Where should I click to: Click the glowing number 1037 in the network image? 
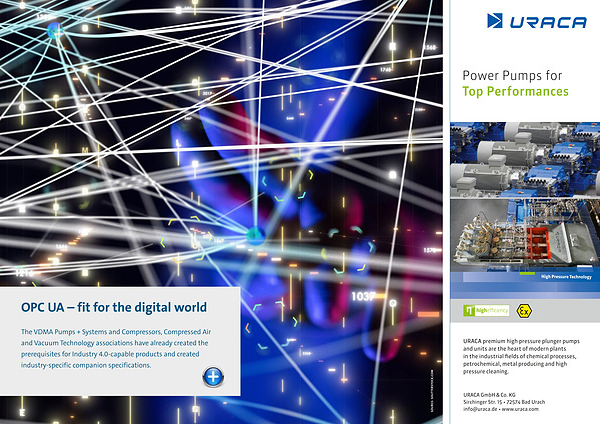pos(363,296)
